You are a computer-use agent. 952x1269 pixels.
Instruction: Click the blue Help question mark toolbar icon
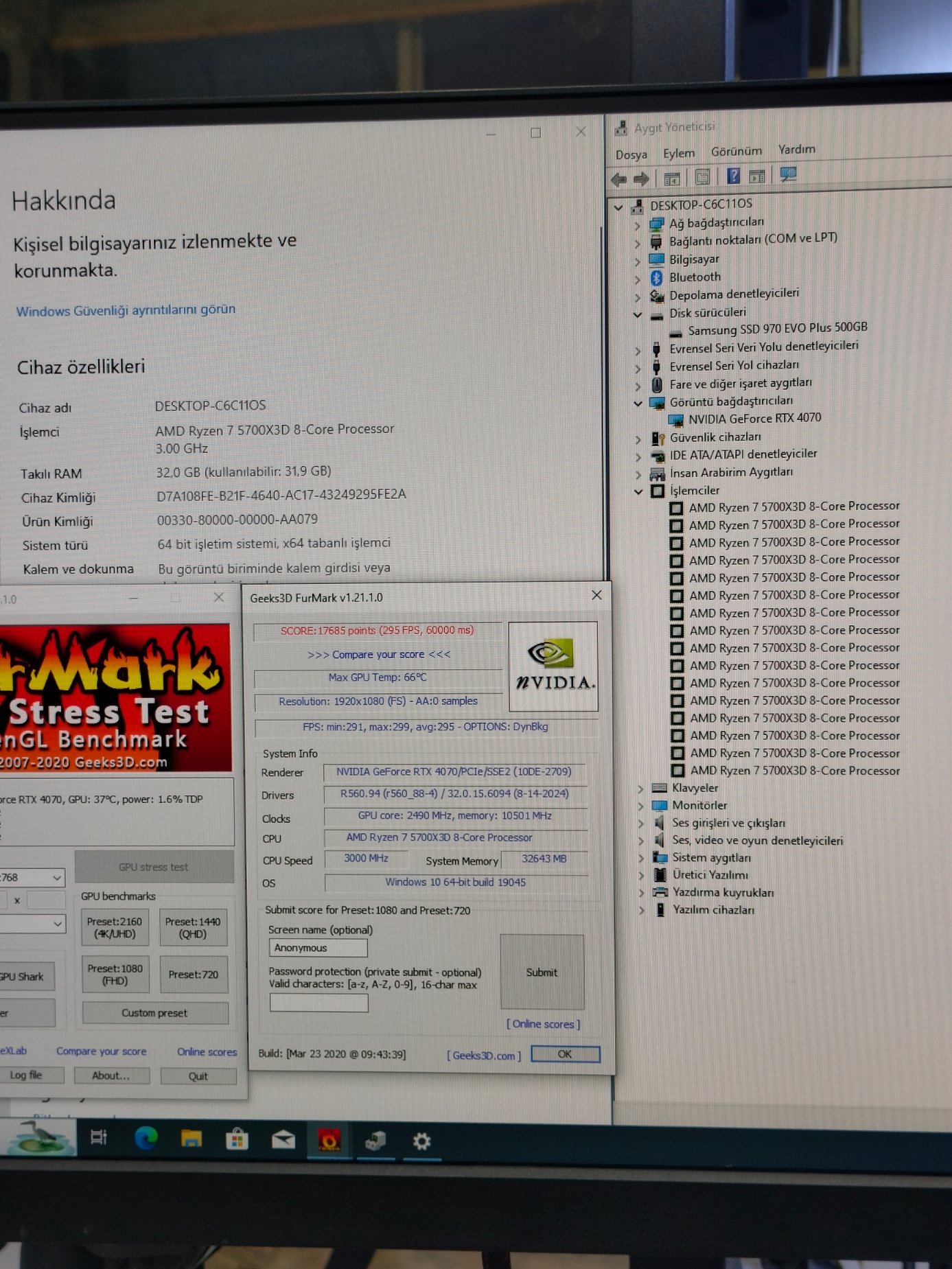(x=733, y=176)
